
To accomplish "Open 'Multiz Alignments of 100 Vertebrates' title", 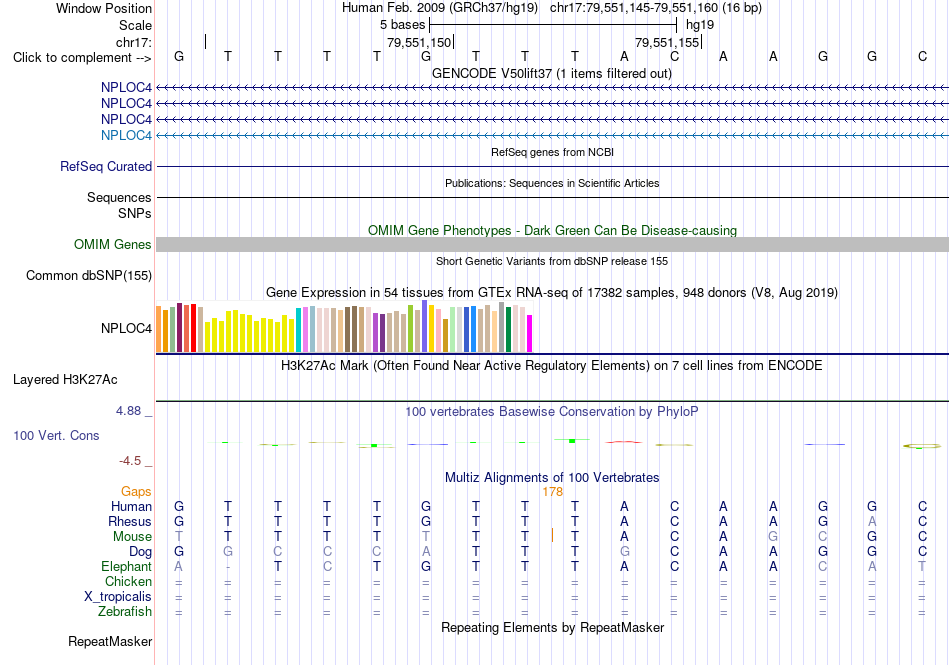I will click(x=552, y=477).
